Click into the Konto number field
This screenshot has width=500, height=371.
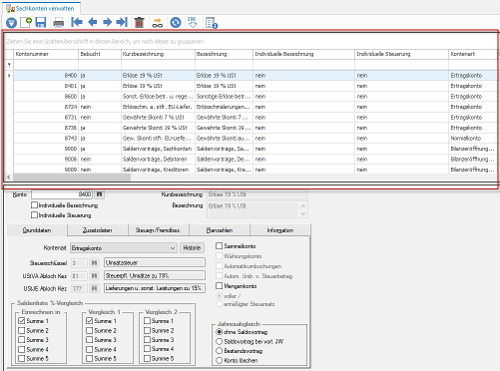pyautogui.click(x=62, y=194)
